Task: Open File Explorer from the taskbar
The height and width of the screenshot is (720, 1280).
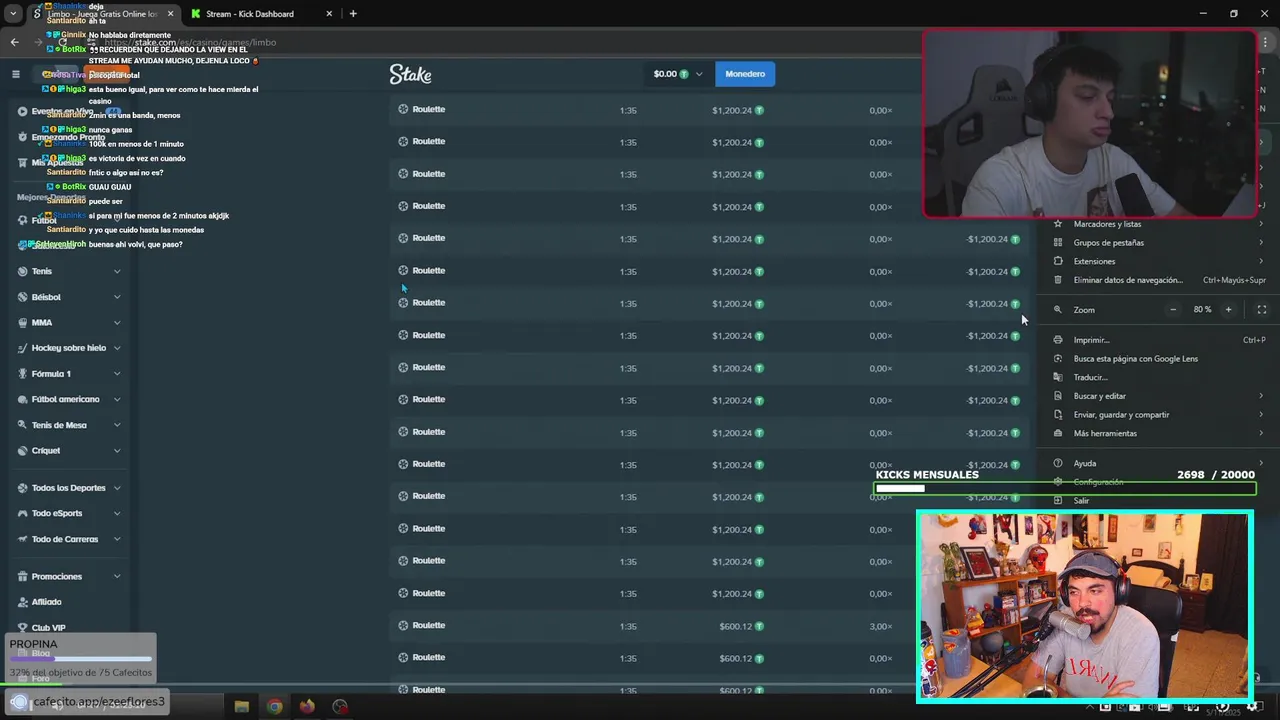Action: click(241, 707)
